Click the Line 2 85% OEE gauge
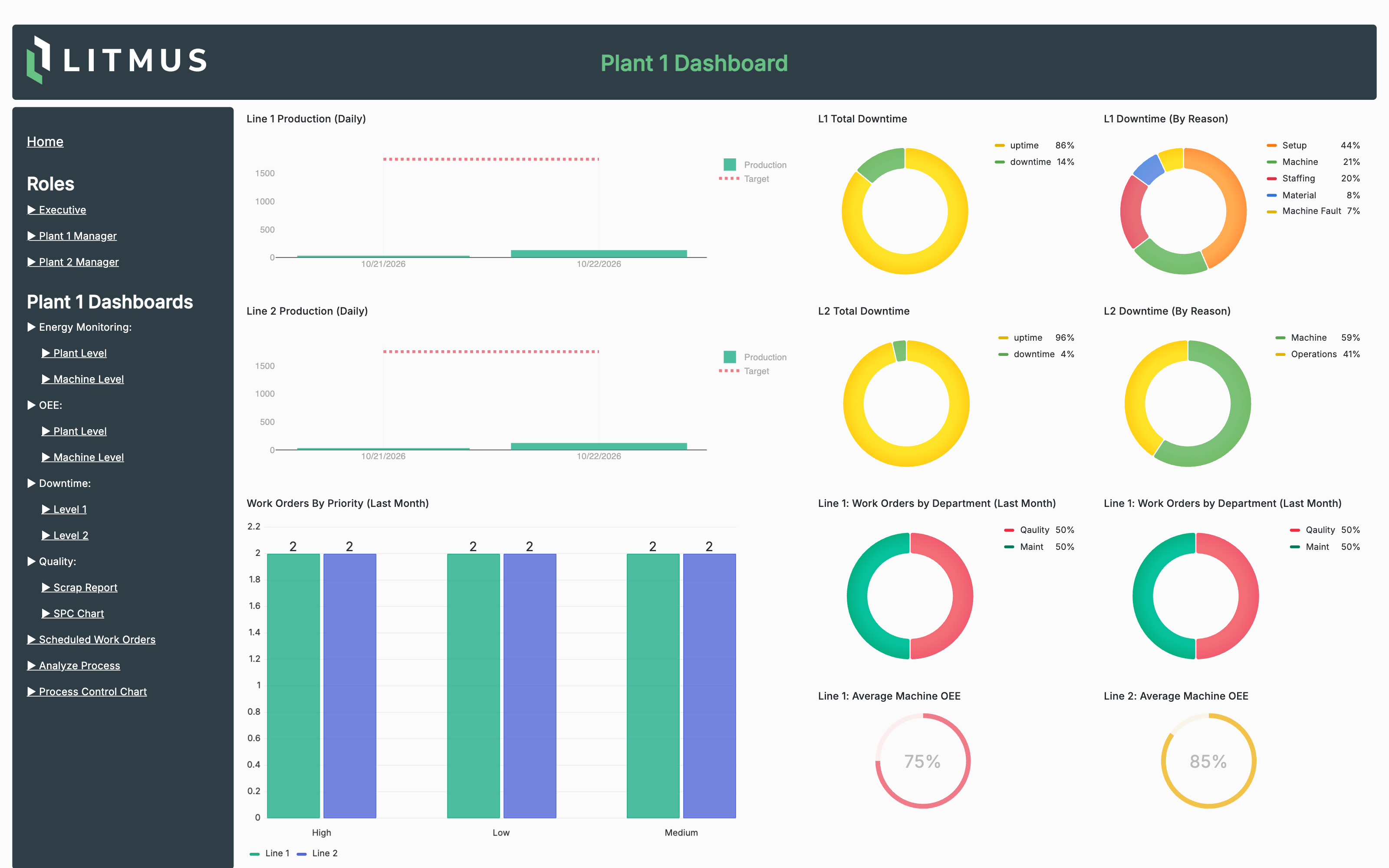1389x868 pixels. tap(1208, 761)
